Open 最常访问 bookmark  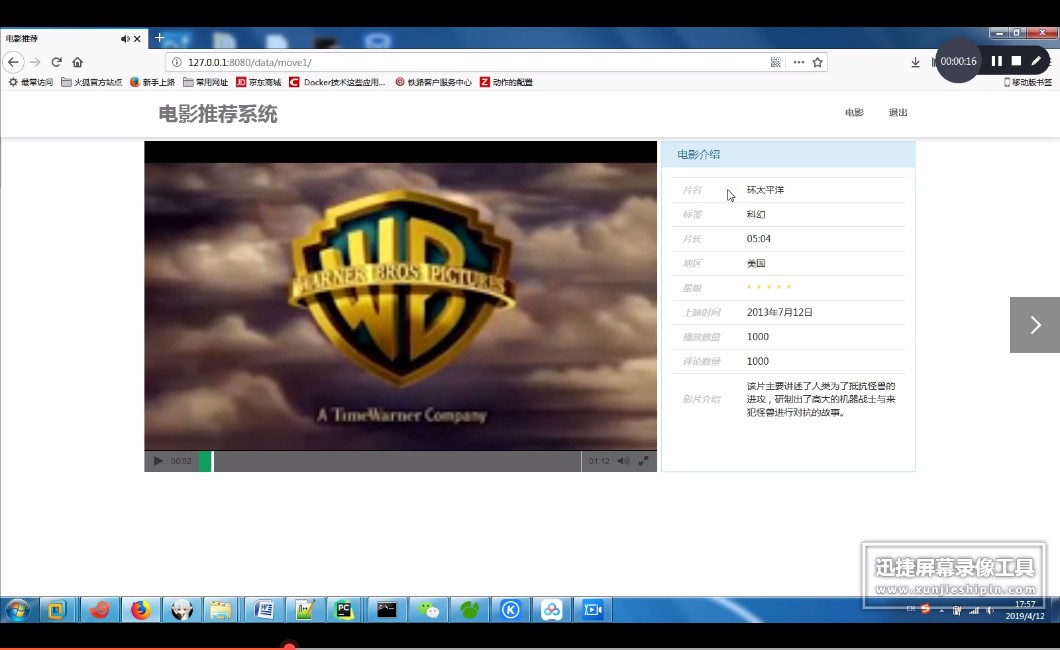point(31,82)
